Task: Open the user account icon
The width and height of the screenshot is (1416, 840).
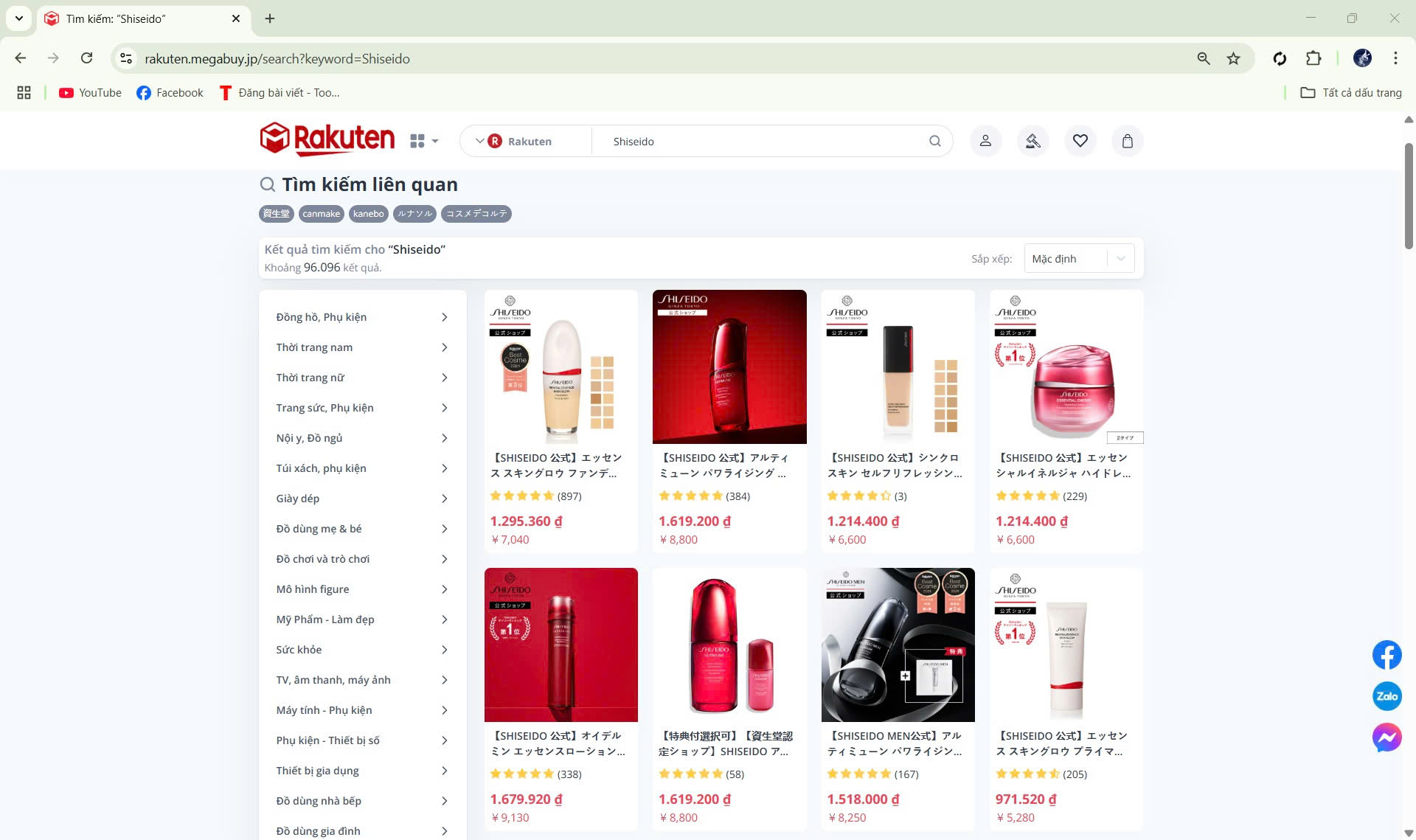Action: (985, 141)
